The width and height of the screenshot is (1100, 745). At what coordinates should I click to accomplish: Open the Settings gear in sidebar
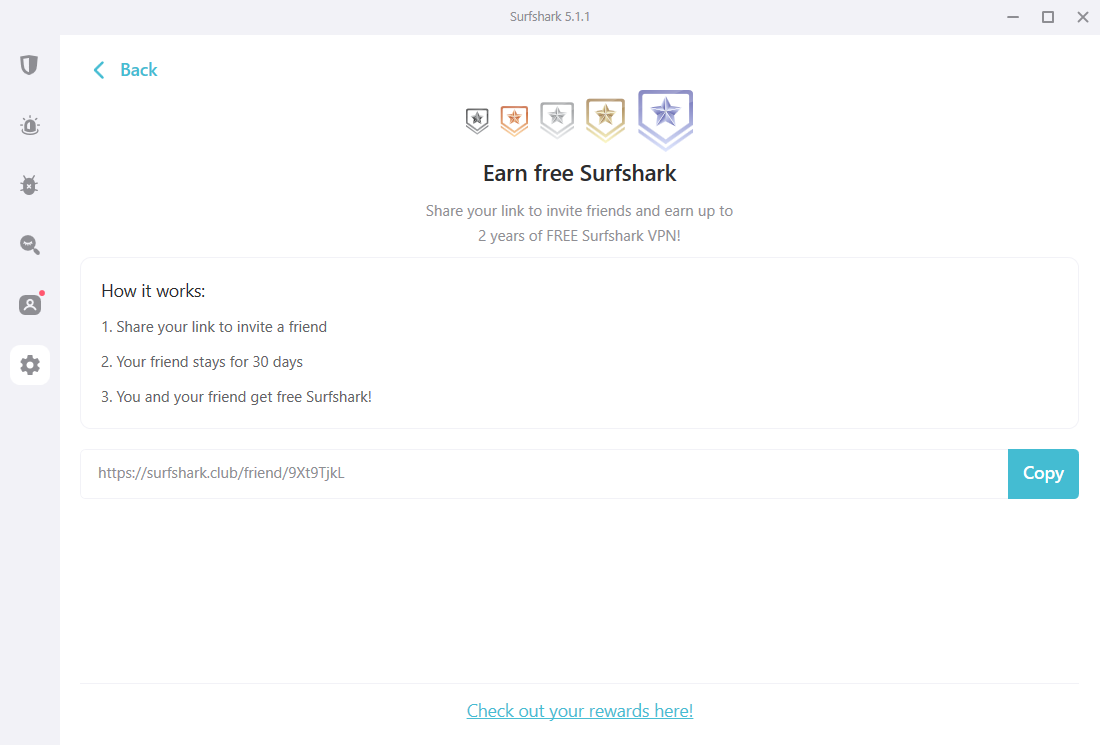click(x=29, y=365)
